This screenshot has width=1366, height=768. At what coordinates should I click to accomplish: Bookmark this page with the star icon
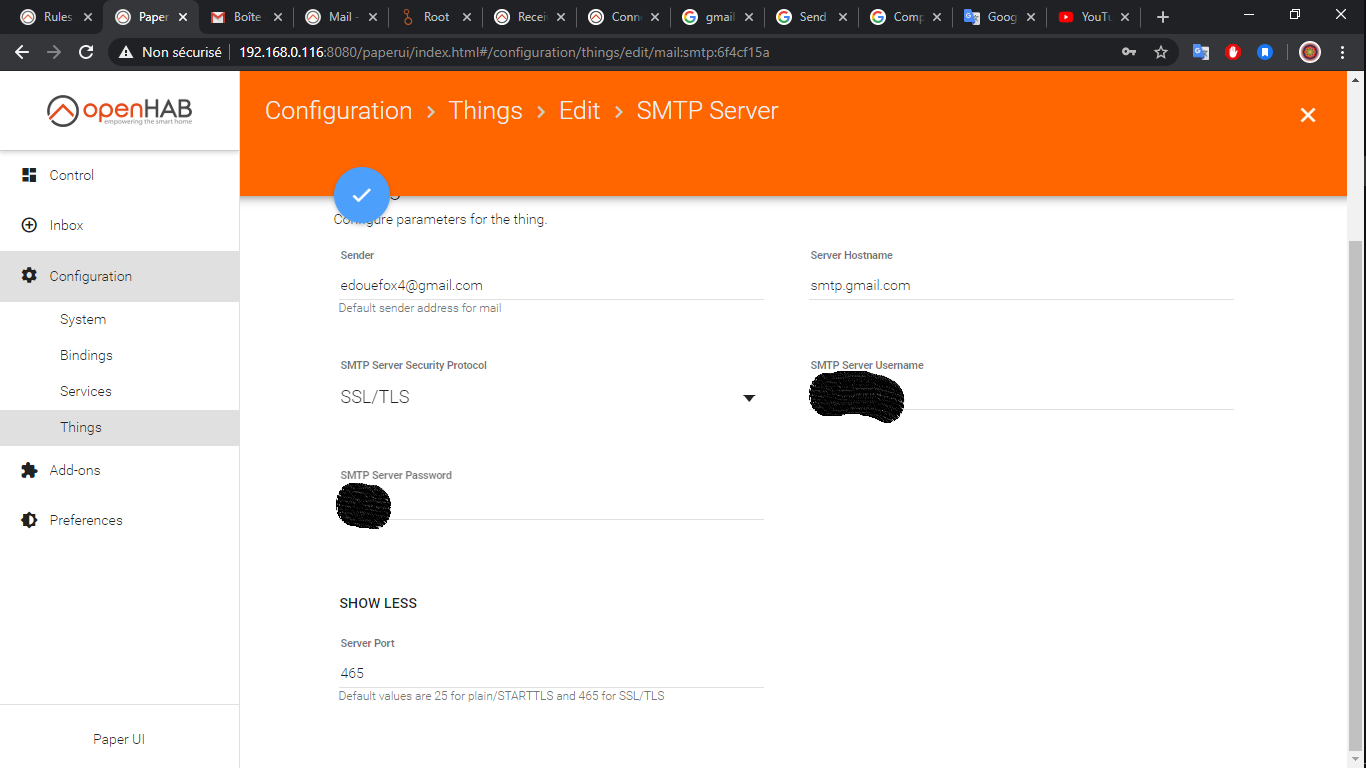(x=1161, y=52)
